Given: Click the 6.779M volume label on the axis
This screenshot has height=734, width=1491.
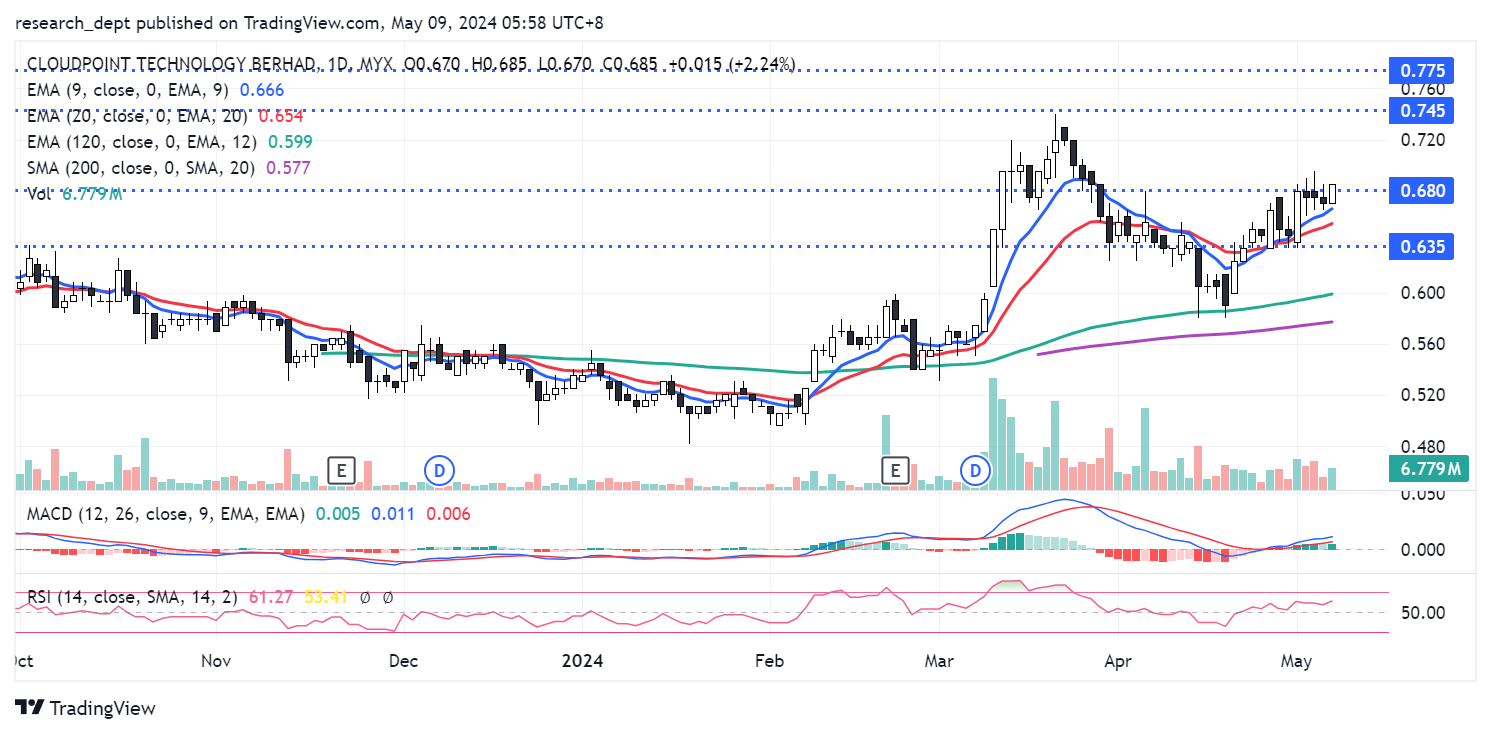Looking at the screenshot, I should click(x=1426, y=468).
